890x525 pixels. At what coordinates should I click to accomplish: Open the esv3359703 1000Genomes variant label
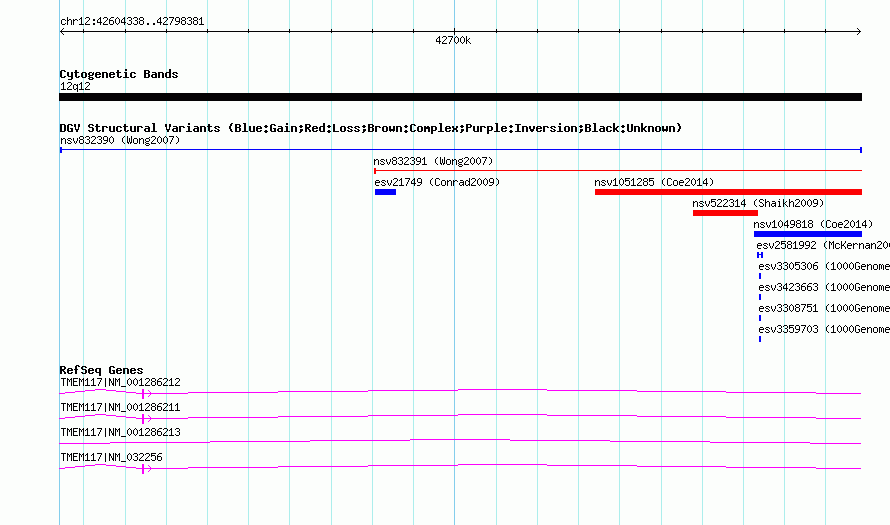coord(824,329)
